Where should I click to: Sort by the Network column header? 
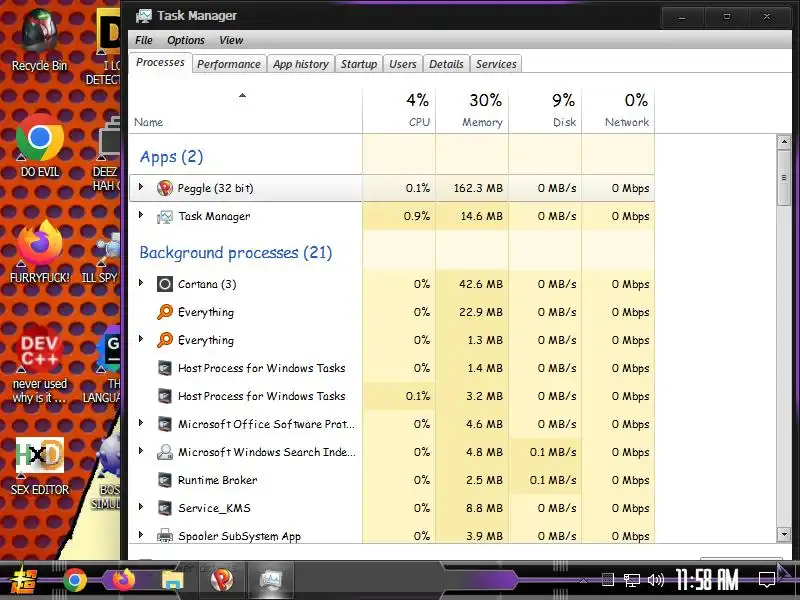click(618, 111)
